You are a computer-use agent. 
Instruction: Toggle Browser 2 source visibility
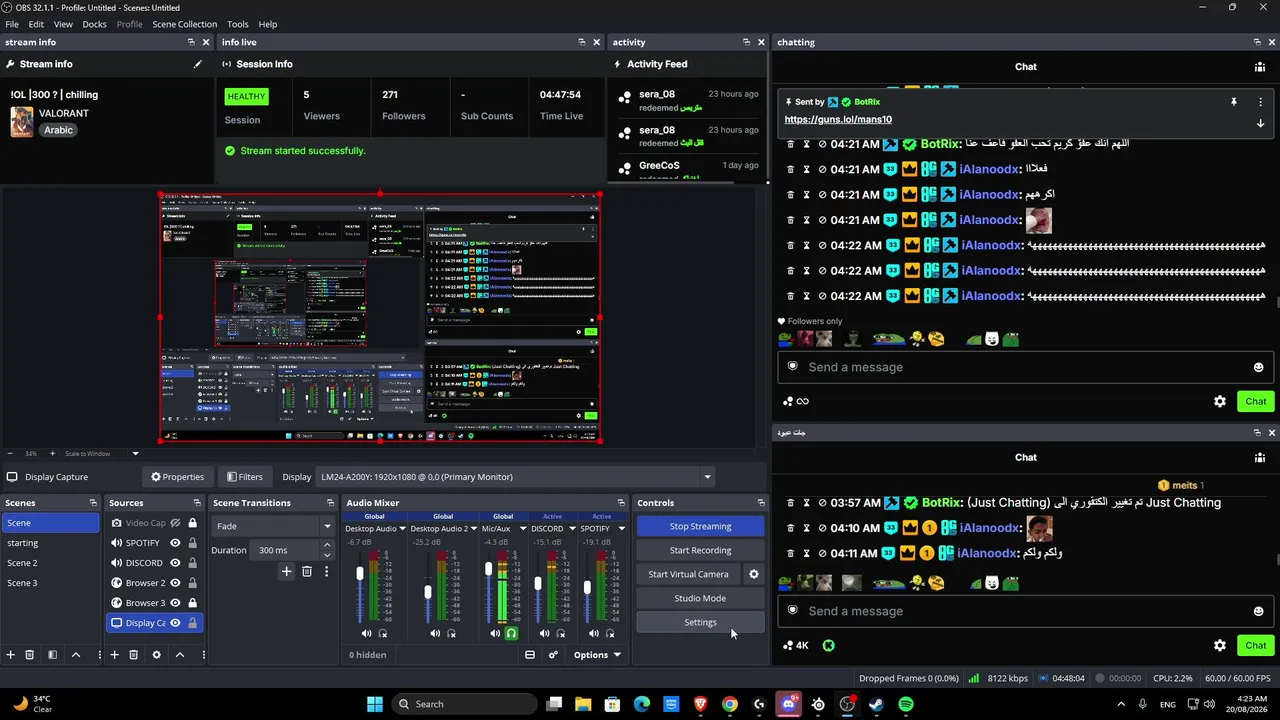click(175, 583)
